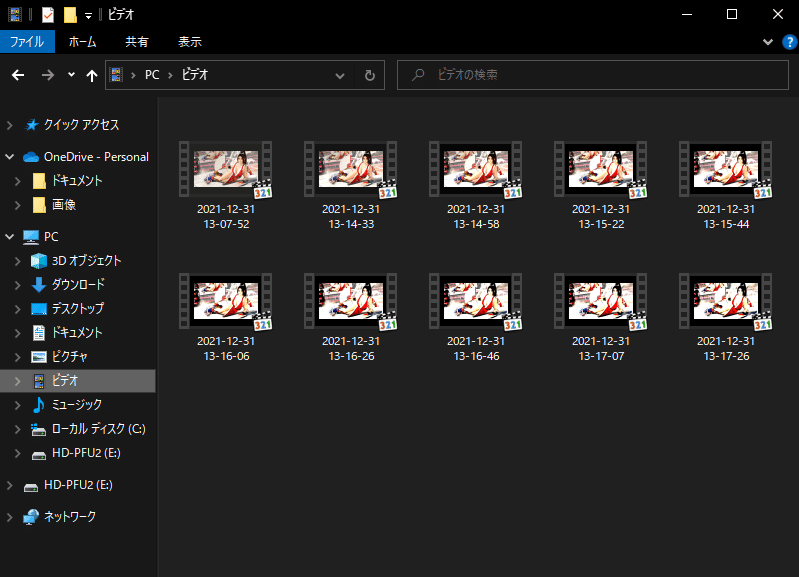
Task: Expand the ribbon with the chevron
Action: pyautogui.click(x=767, y=42)
